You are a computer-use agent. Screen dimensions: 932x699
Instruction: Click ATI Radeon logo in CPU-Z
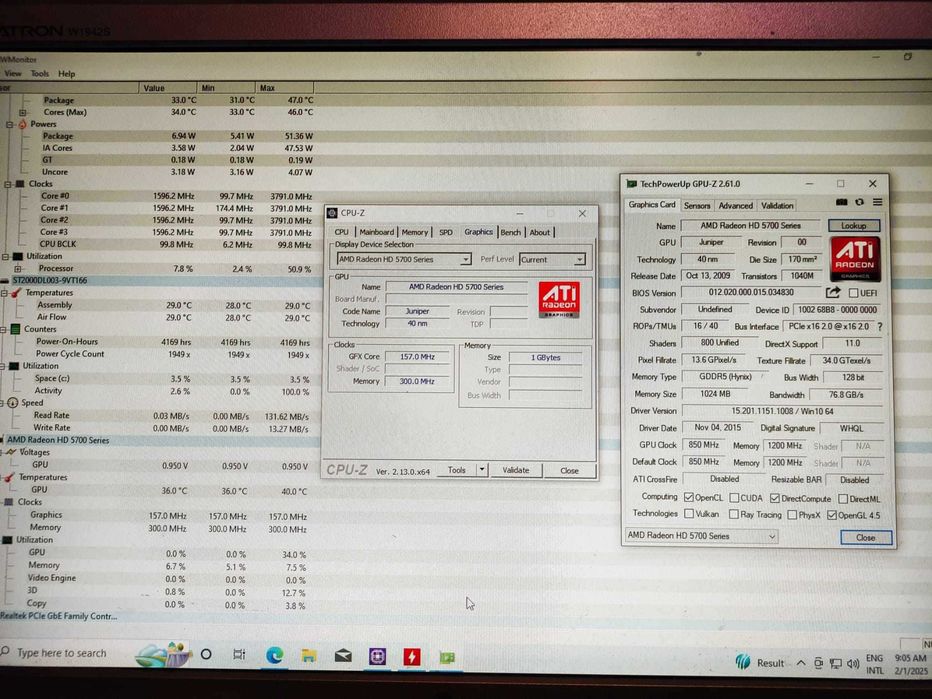click(x=559, y=299)
